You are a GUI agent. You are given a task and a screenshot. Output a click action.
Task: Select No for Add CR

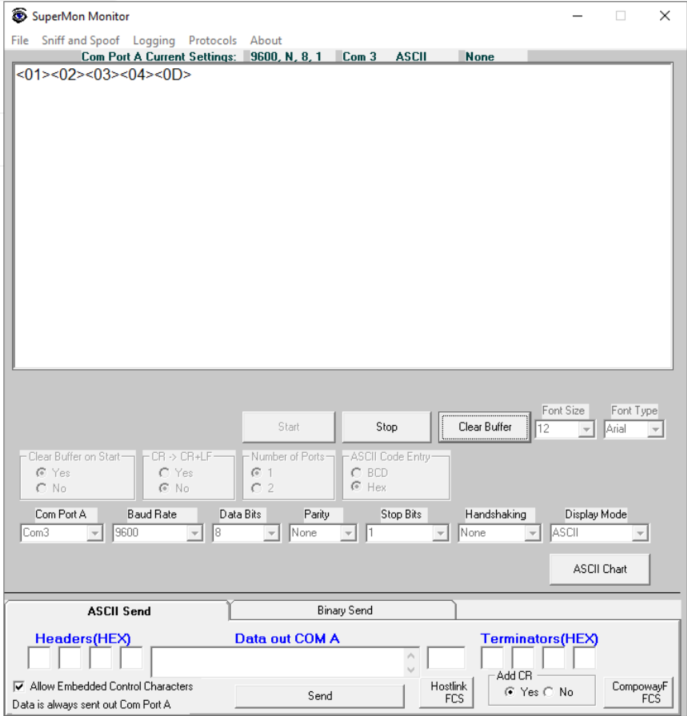[549, 692]
